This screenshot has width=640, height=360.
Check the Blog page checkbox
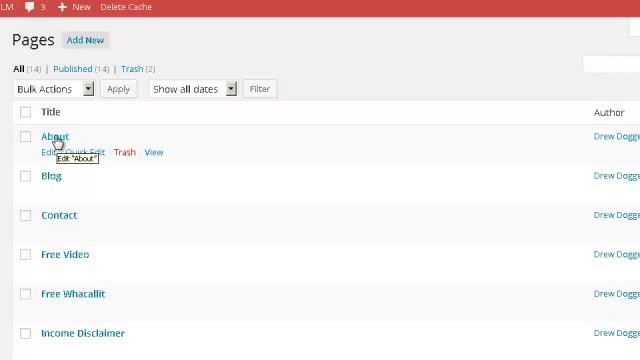coord(25,176)
